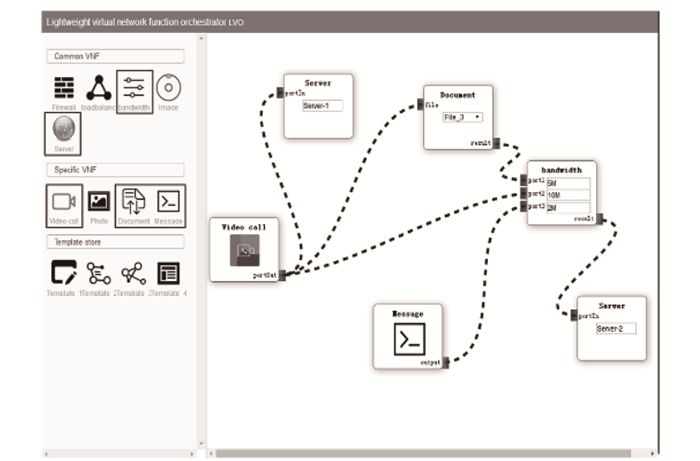The image size is (700, 461).
Task: Open the first template with pencil icon
Action: 63,272
